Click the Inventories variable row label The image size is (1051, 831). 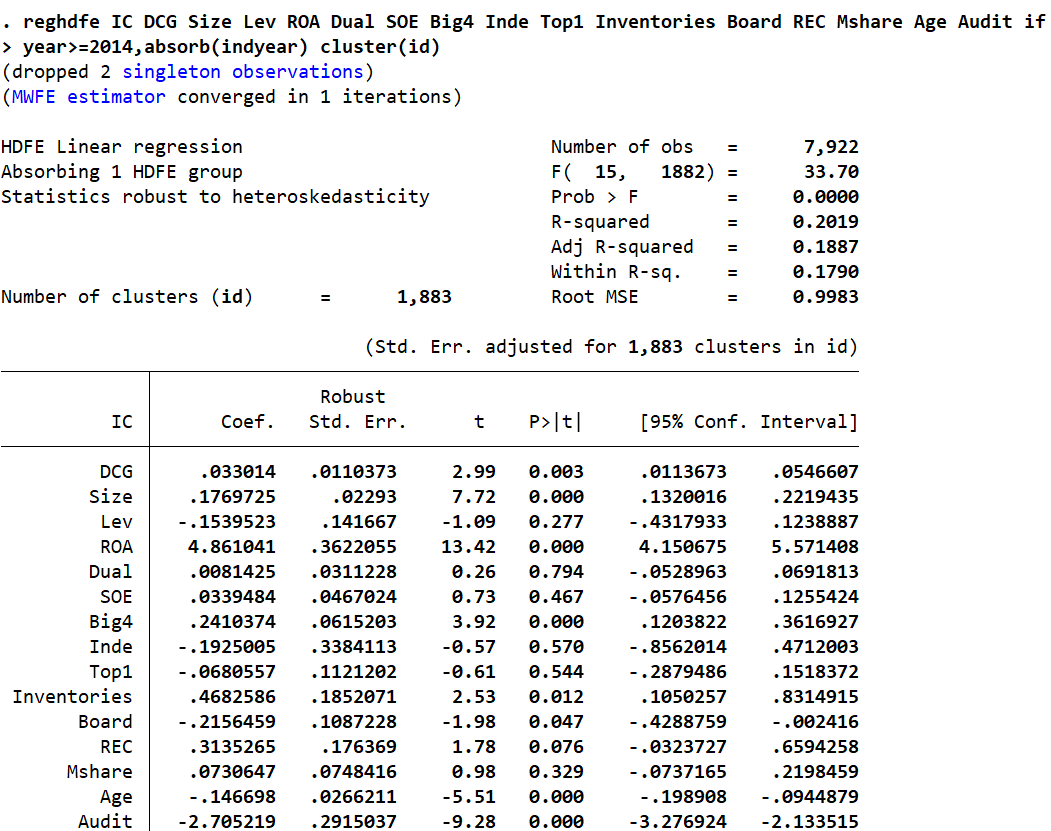(x=72, y=697)
